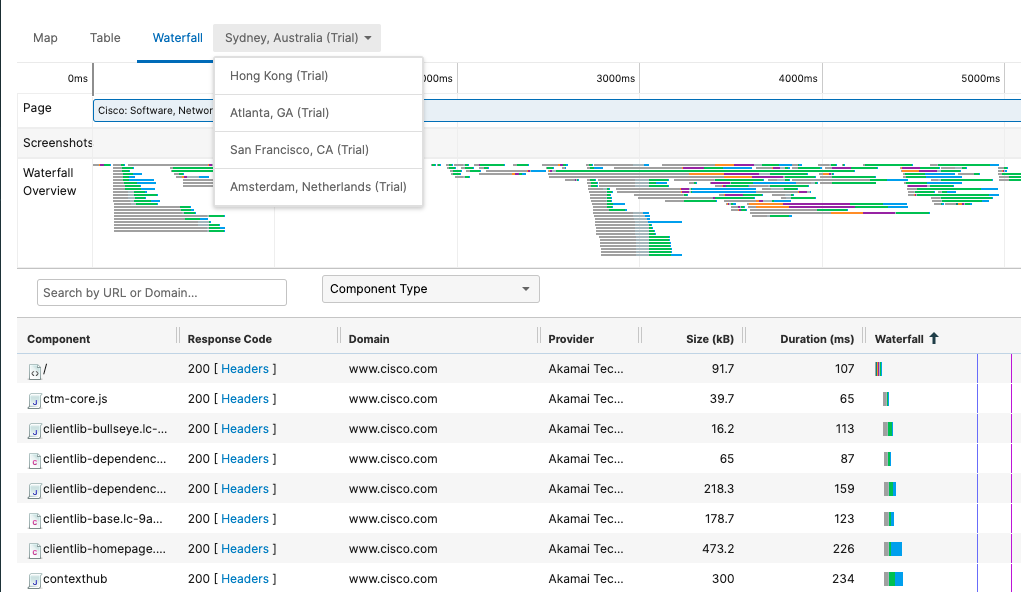Viewport: 1021px width, 592px height.
Task: Open Headers link for ctm-core.js
Action: 245,399
